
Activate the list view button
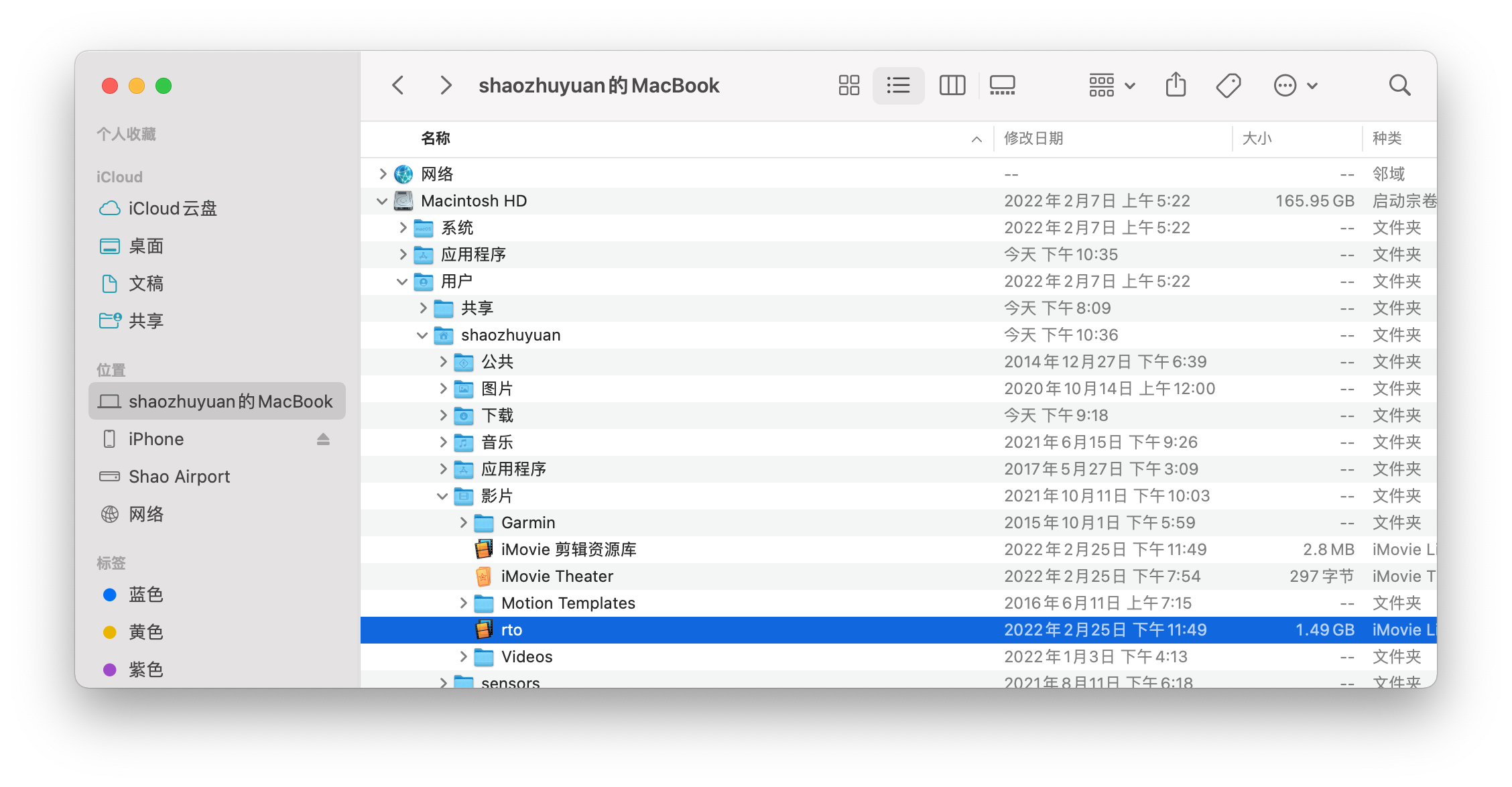click(898, 85)
